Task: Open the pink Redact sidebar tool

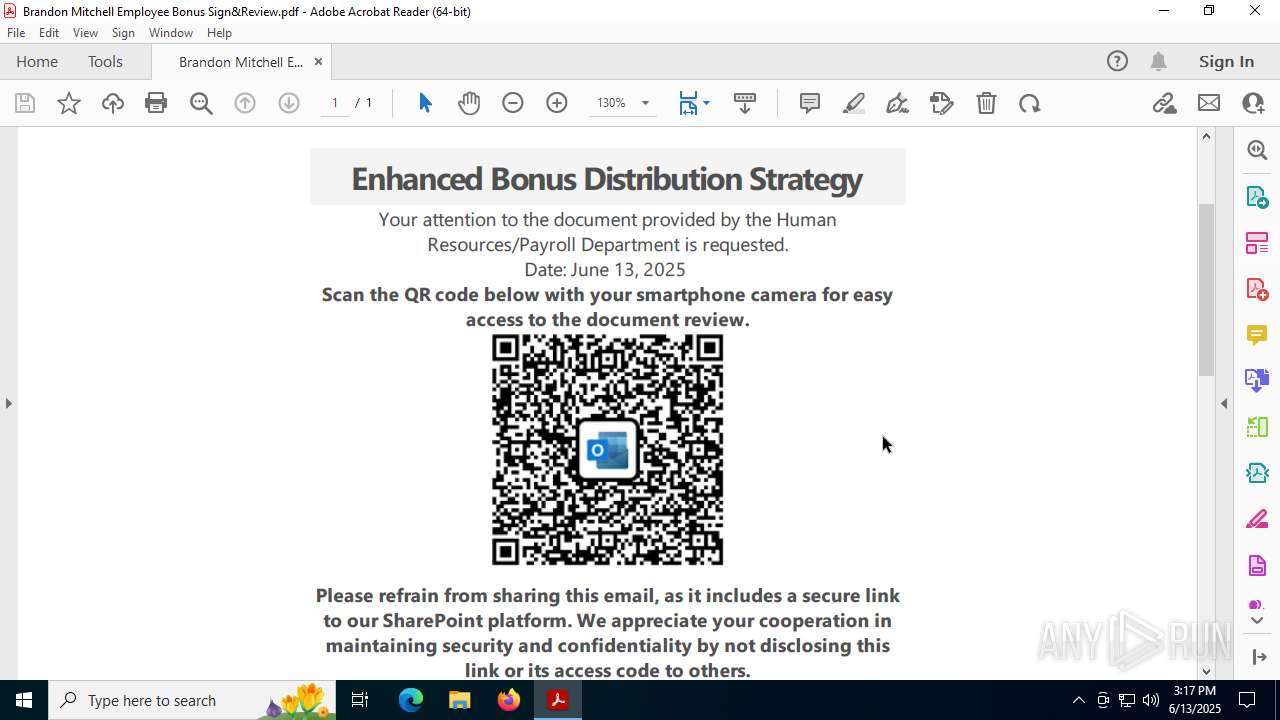Action: click(1257, 520)
